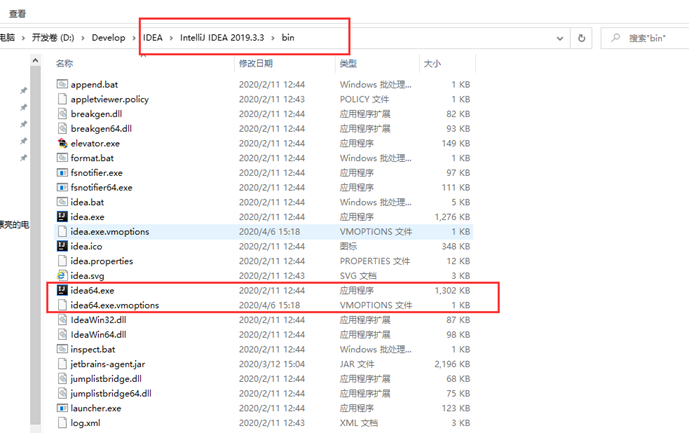Click IntelliJ IDEA 2019.3.3 breadcrumb segment
This screenshot has height=433, width=689.
pos(222,38)
